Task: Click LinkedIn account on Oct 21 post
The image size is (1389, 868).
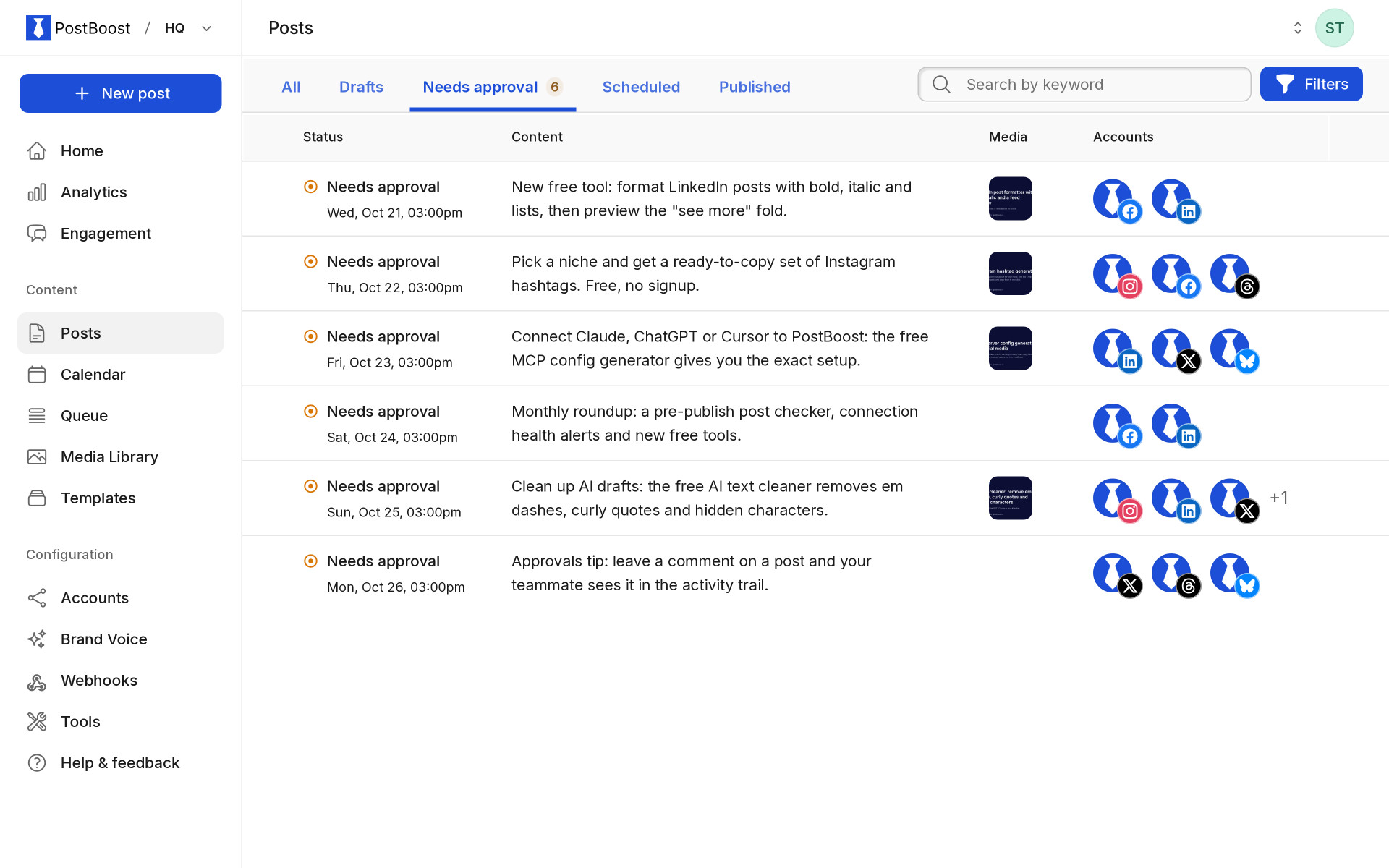Action: 1176,201
